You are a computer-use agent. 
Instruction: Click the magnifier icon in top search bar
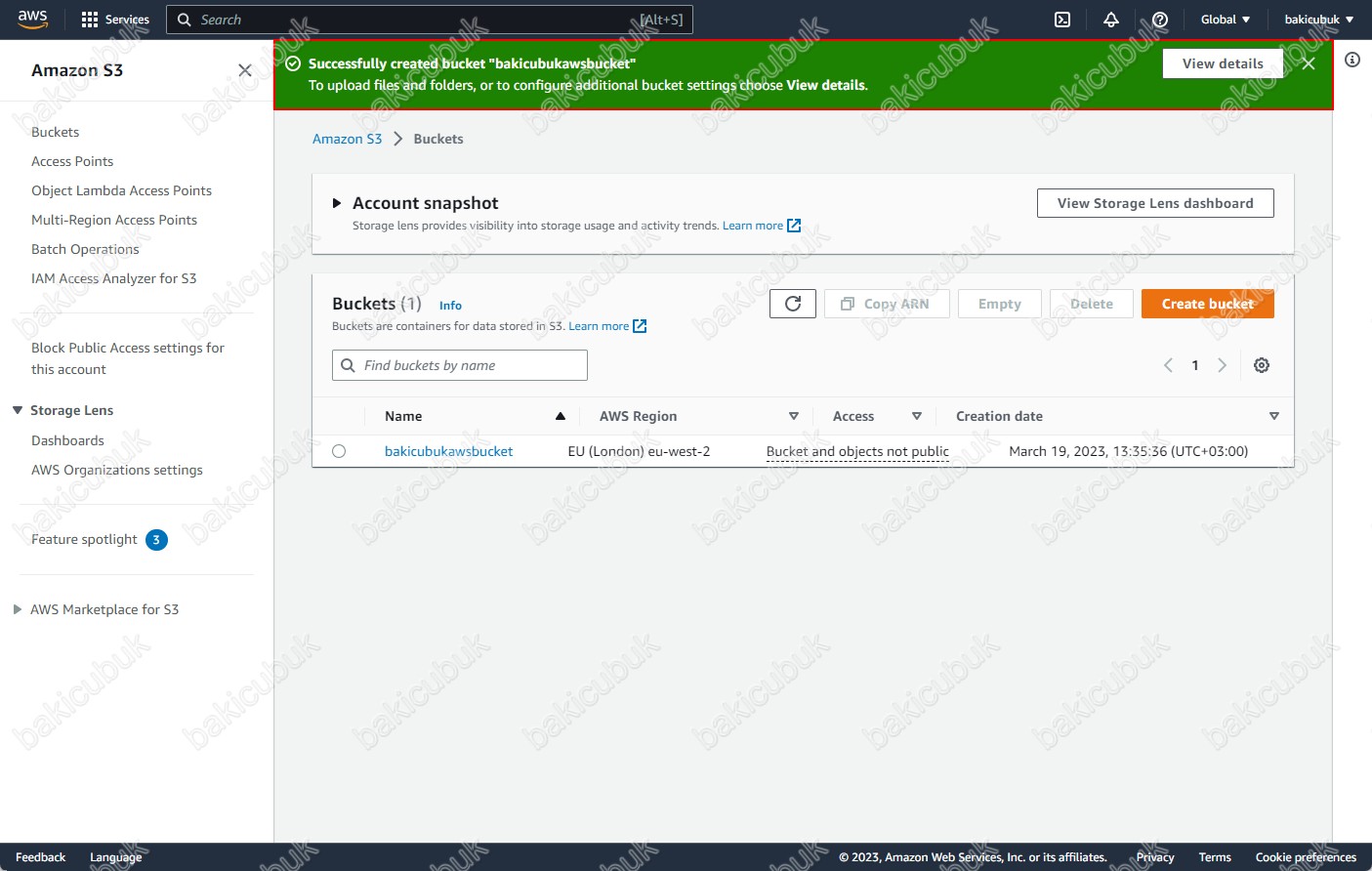185,20
